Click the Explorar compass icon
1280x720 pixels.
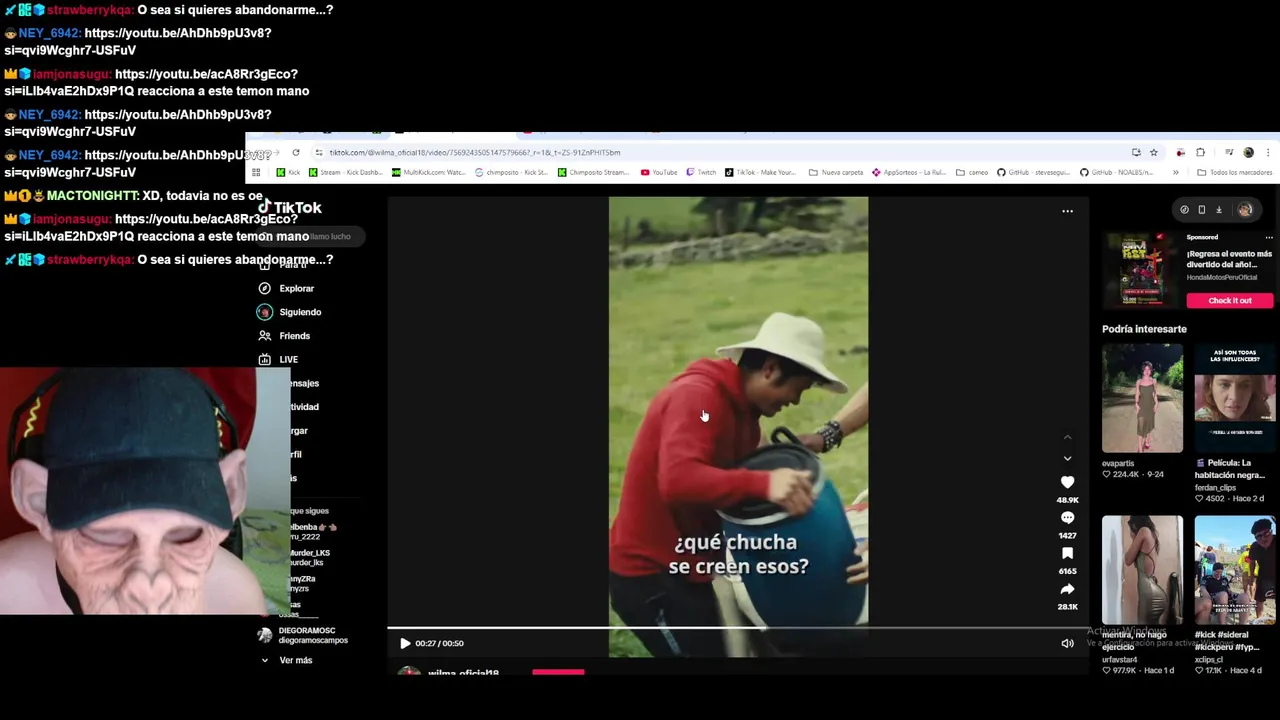tap(264, 288)
